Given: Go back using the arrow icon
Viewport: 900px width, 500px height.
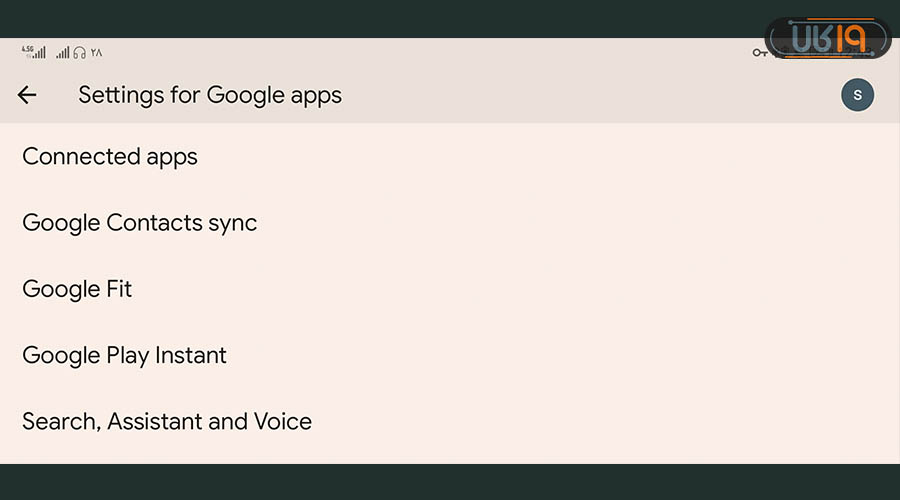Looking at the screenshot, I should coord(27,95).
